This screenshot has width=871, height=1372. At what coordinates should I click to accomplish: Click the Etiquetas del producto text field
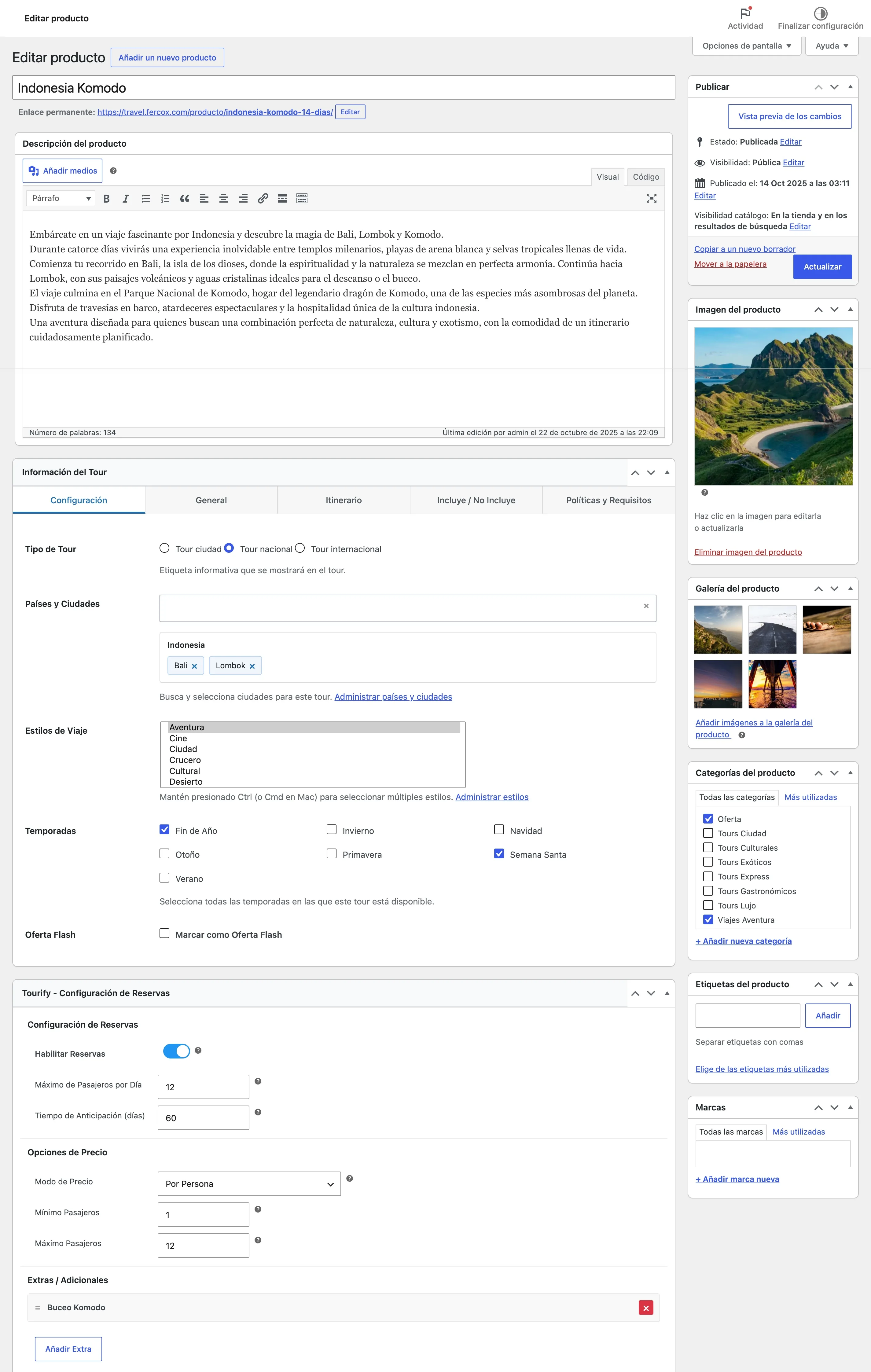747,1015
